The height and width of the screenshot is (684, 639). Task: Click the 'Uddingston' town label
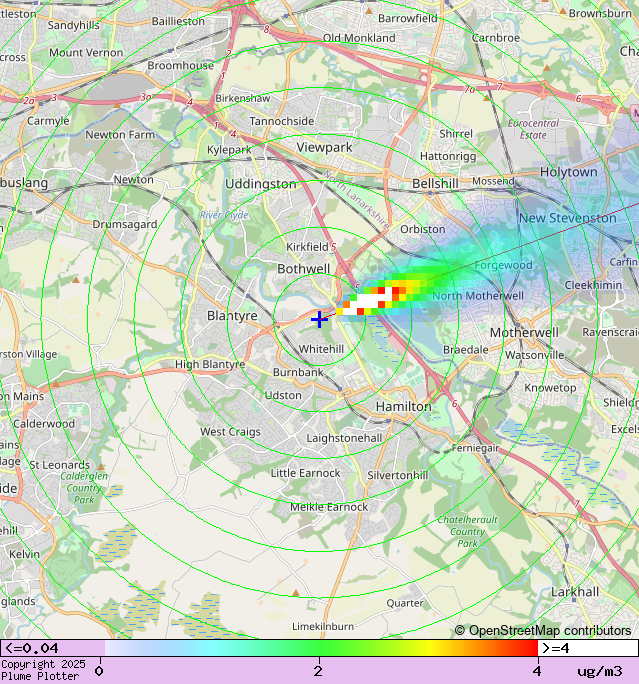pyautogui.click(x=261, y=184)
